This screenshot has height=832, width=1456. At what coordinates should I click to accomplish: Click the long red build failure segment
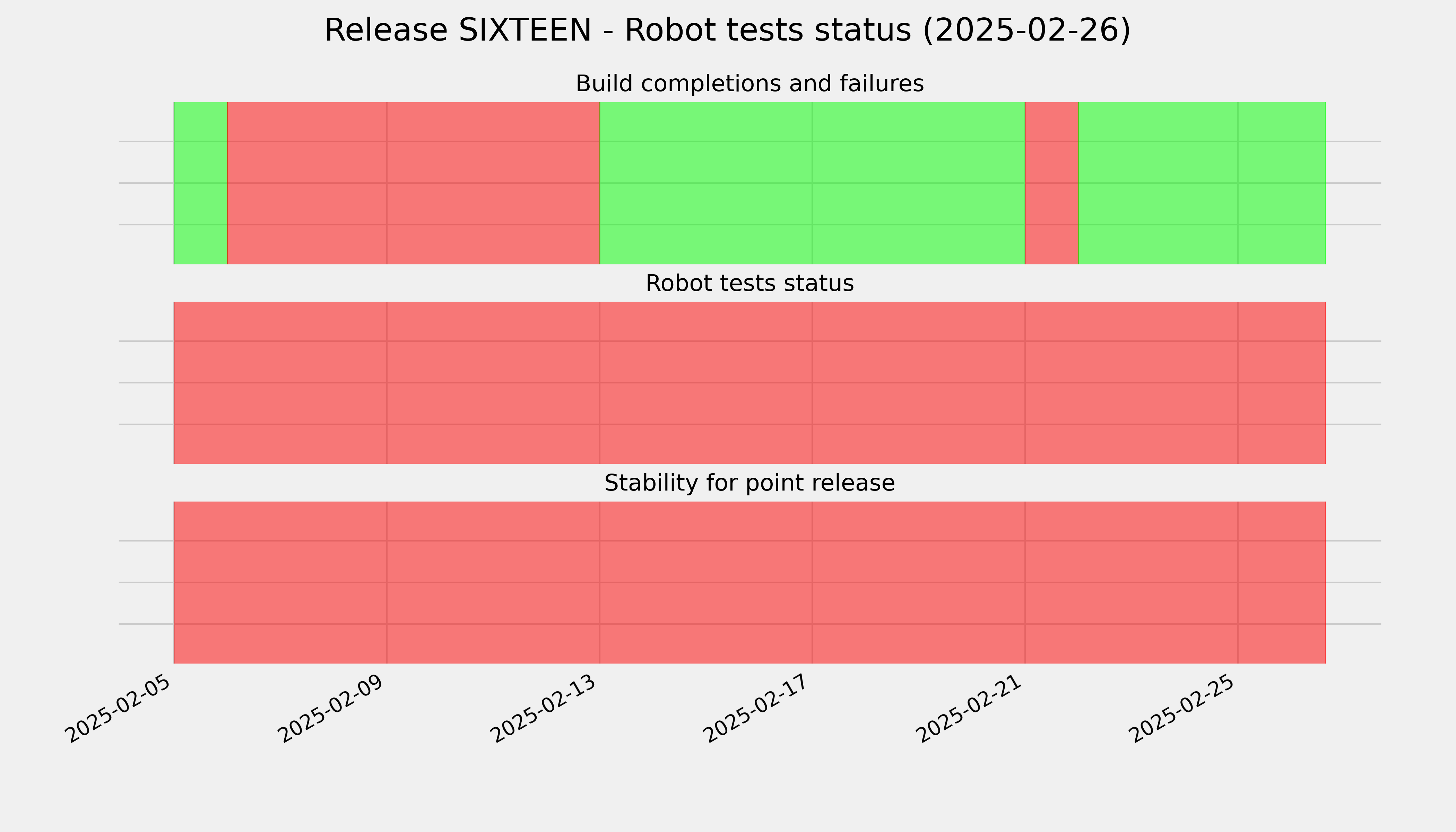(413, 183)
